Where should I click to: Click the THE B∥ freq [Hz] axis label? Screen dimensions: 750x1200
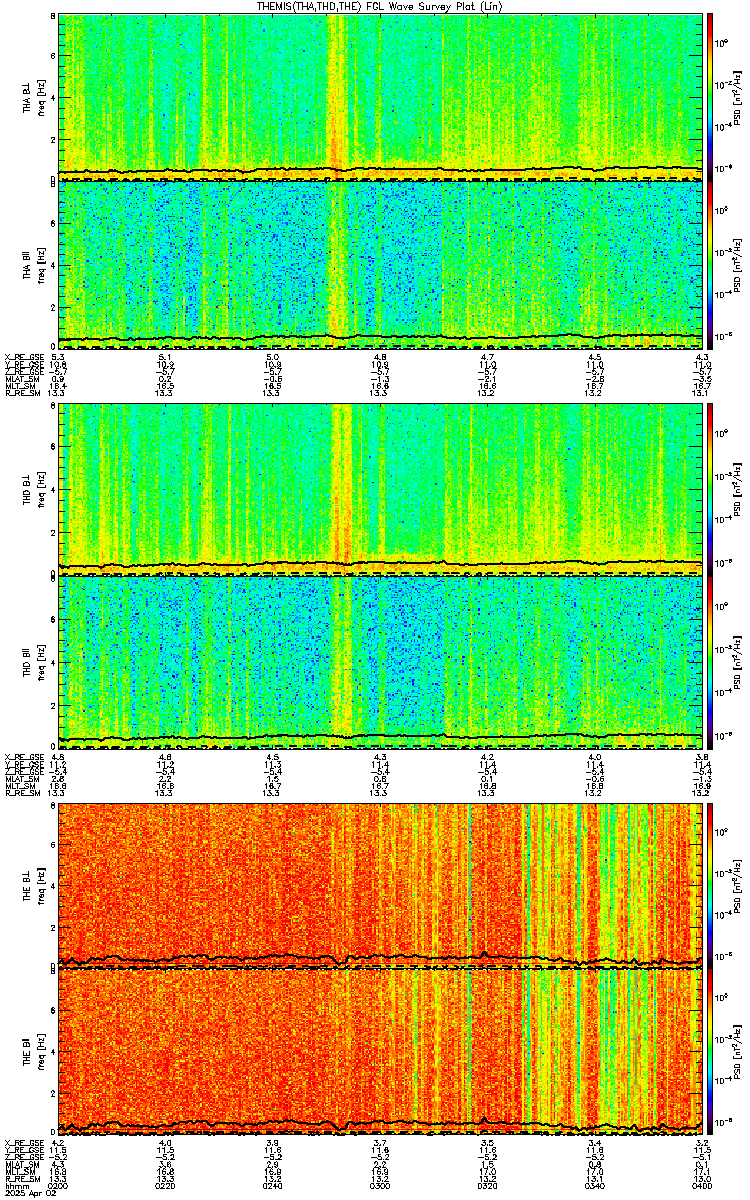(41, 1054)
